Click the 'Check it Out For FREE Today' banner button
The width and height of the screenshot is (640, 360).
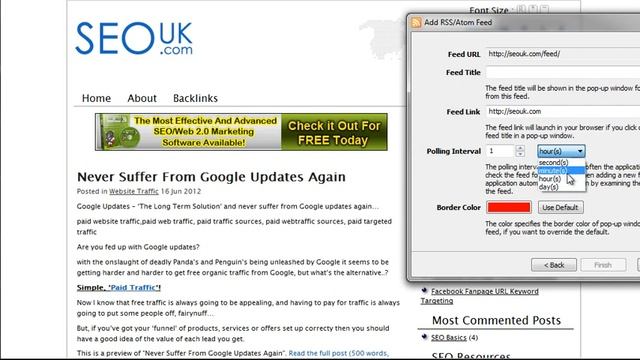pos(334,132)
